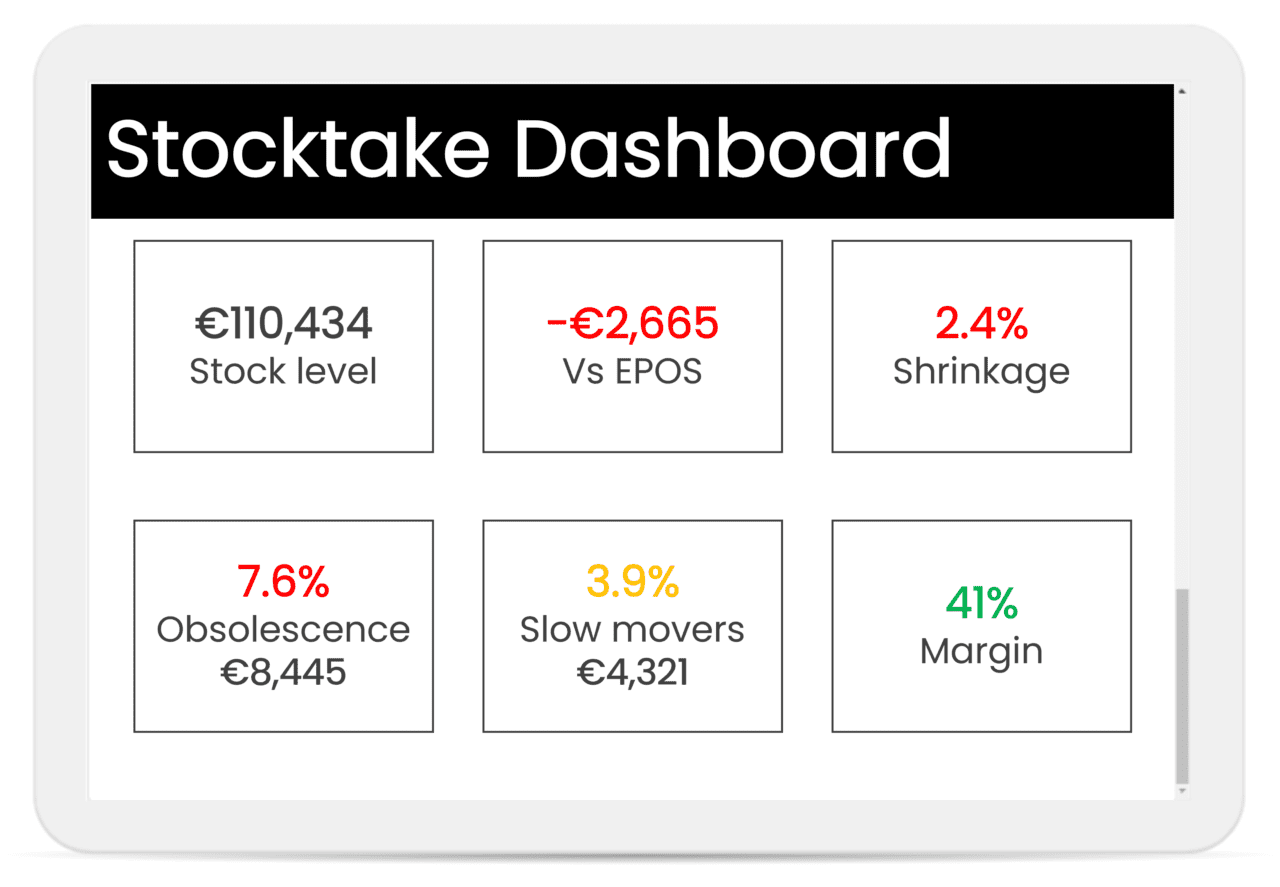Click the €110,434 stock value
The image size is (1280, 887).
click(283, 321)
